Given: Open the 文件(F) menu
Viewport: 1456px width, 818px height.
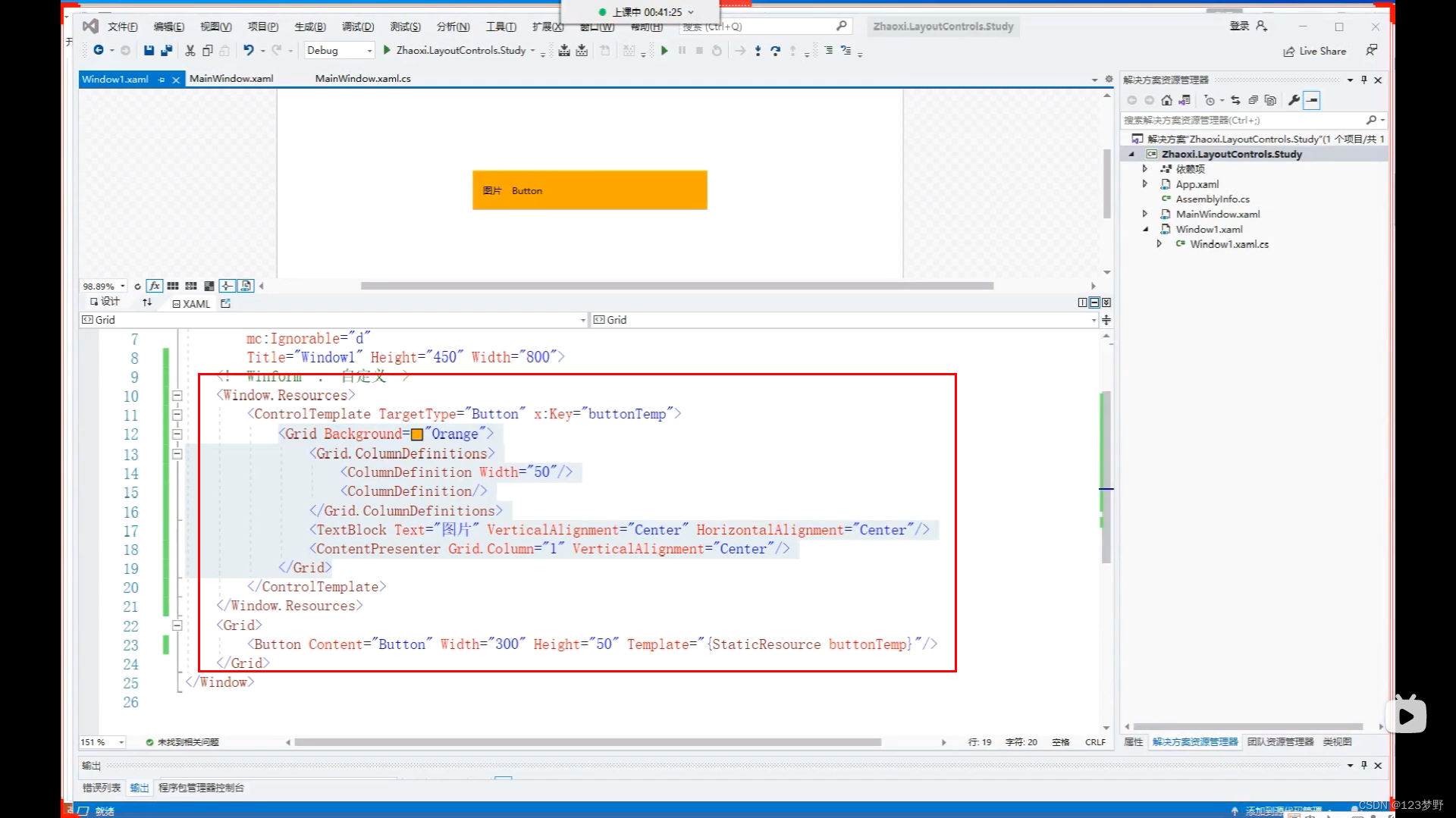Looking at the screenshot, I should pyautogui.click(x=122, y=27).
